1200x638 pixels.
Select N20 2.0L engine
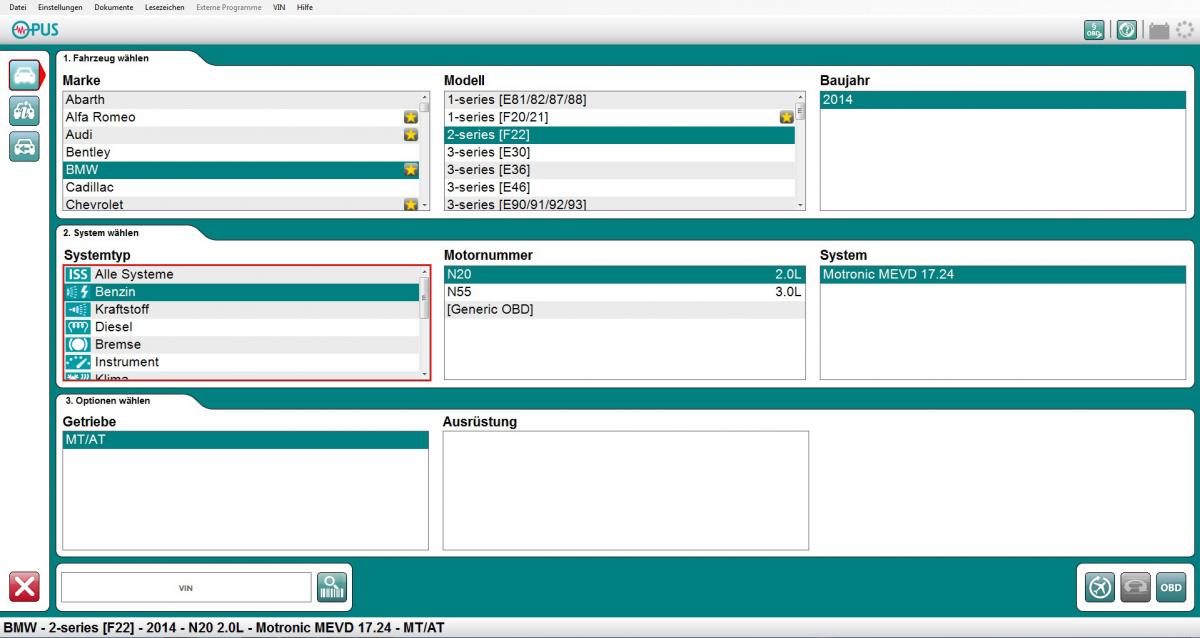pyautogui.click(x=624, y=274)
